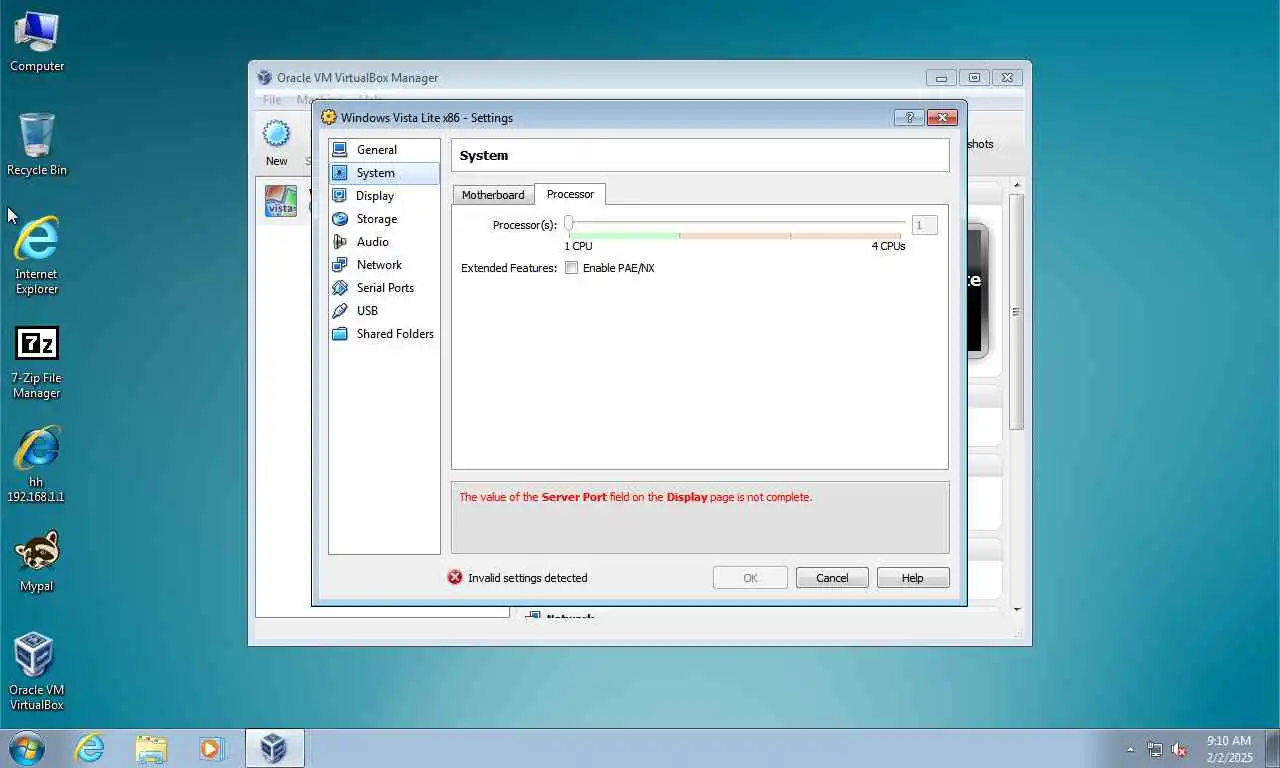The image size is (1280, 768).
Task: Open Windows Explorer folder in taskbar
Action: coord(151,748)
